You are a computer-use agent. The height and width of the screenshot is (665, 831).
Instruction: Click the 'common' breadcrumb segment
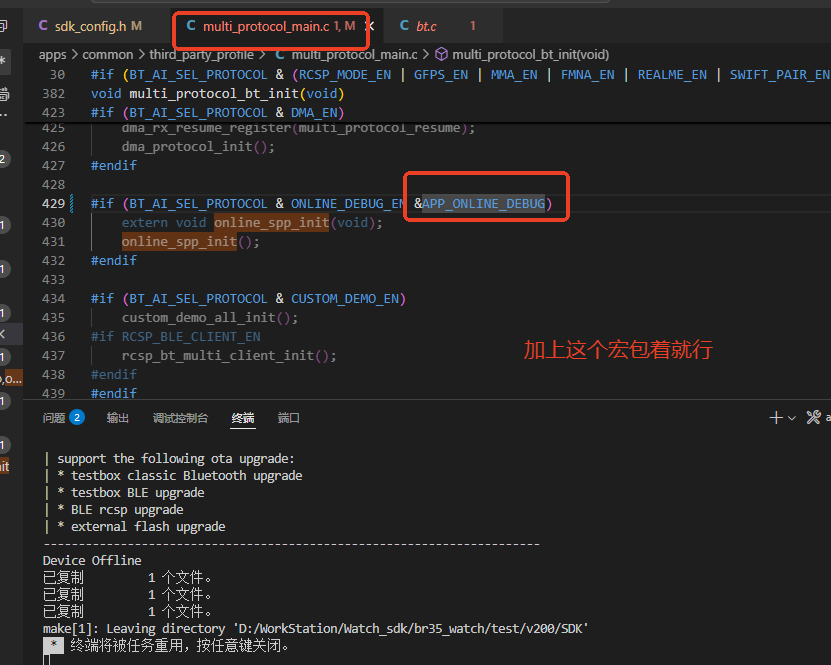pos(108,55)
